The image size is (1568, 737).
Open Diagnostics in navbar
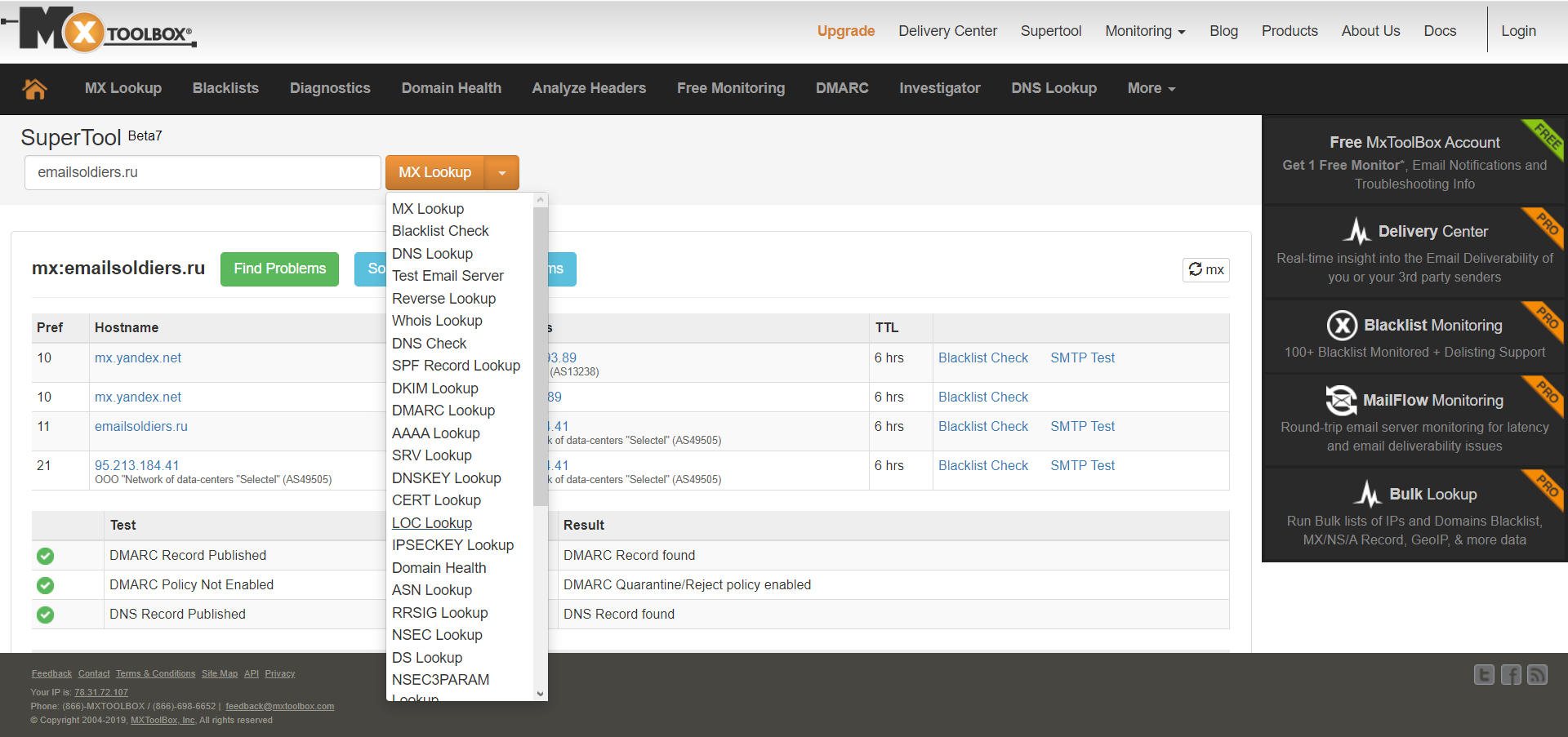330,88
